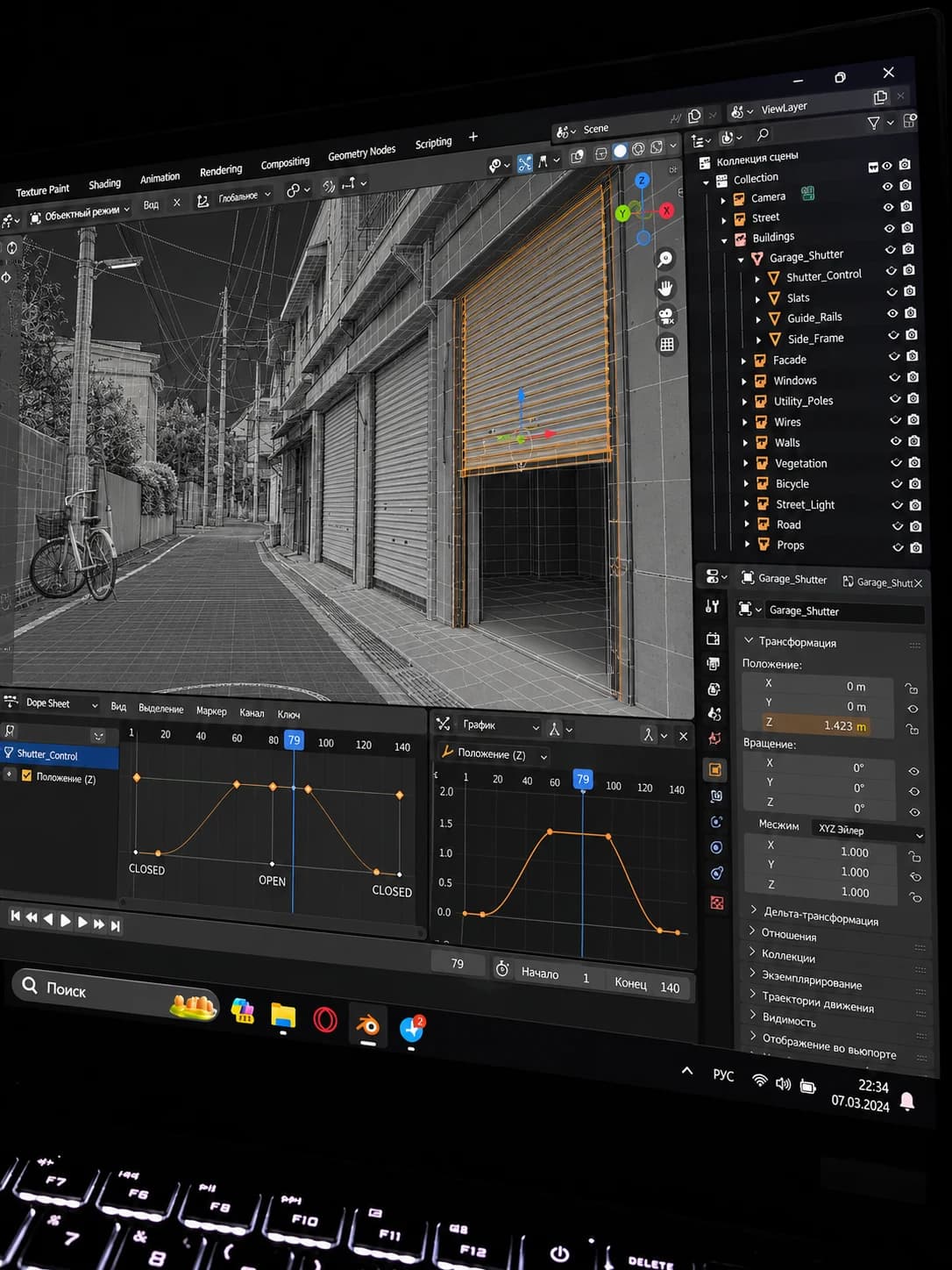Disable render camera icon for Bicycle
952x1270 pixels.
point(915,483)
